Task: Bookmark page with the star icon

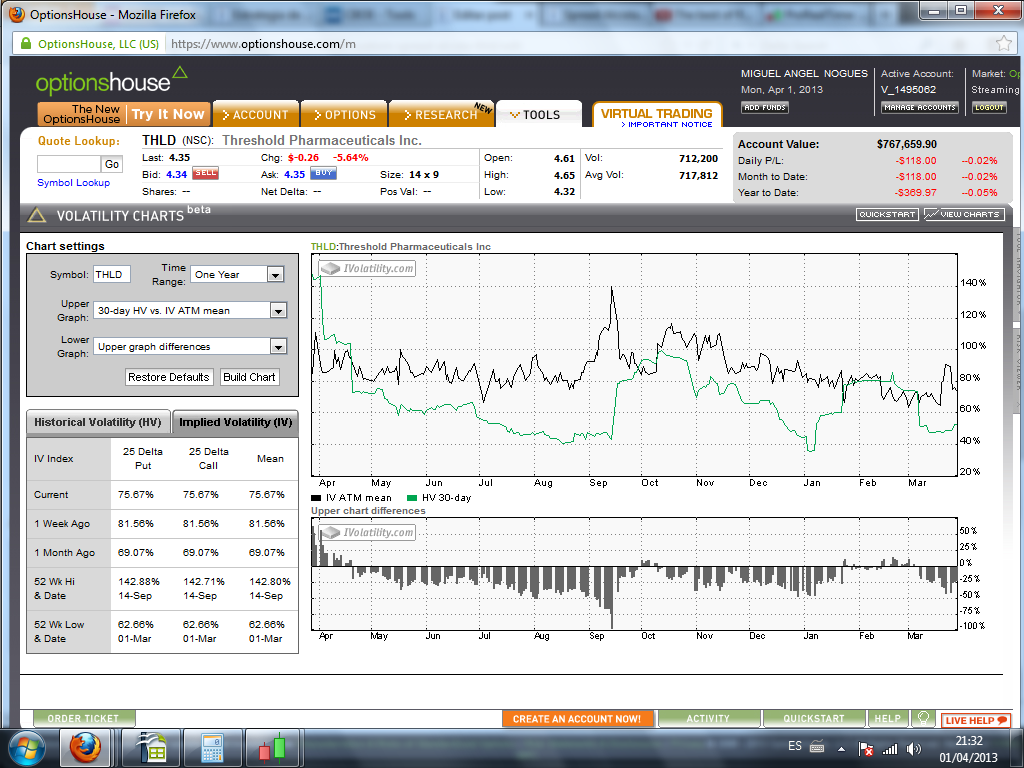Action: pyautogui.click(x=1003, y=44)
